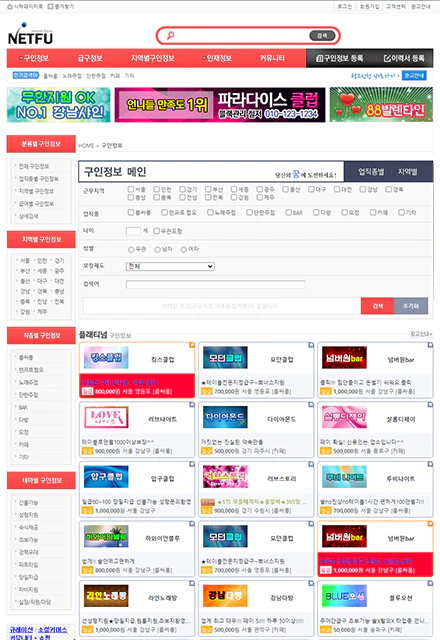Click the HOME breadcrumb link

[86, 145]
